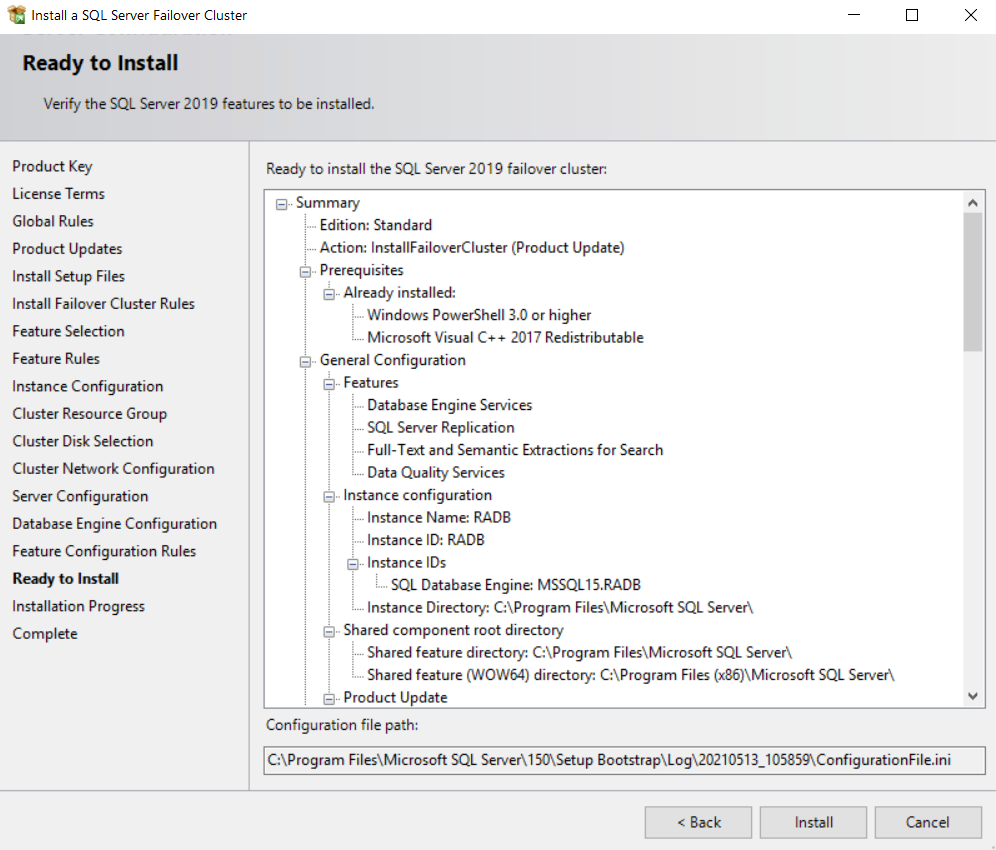Select the 'Summary' root label
Viewport: 996px width, 850px height.
pos(328,203)
